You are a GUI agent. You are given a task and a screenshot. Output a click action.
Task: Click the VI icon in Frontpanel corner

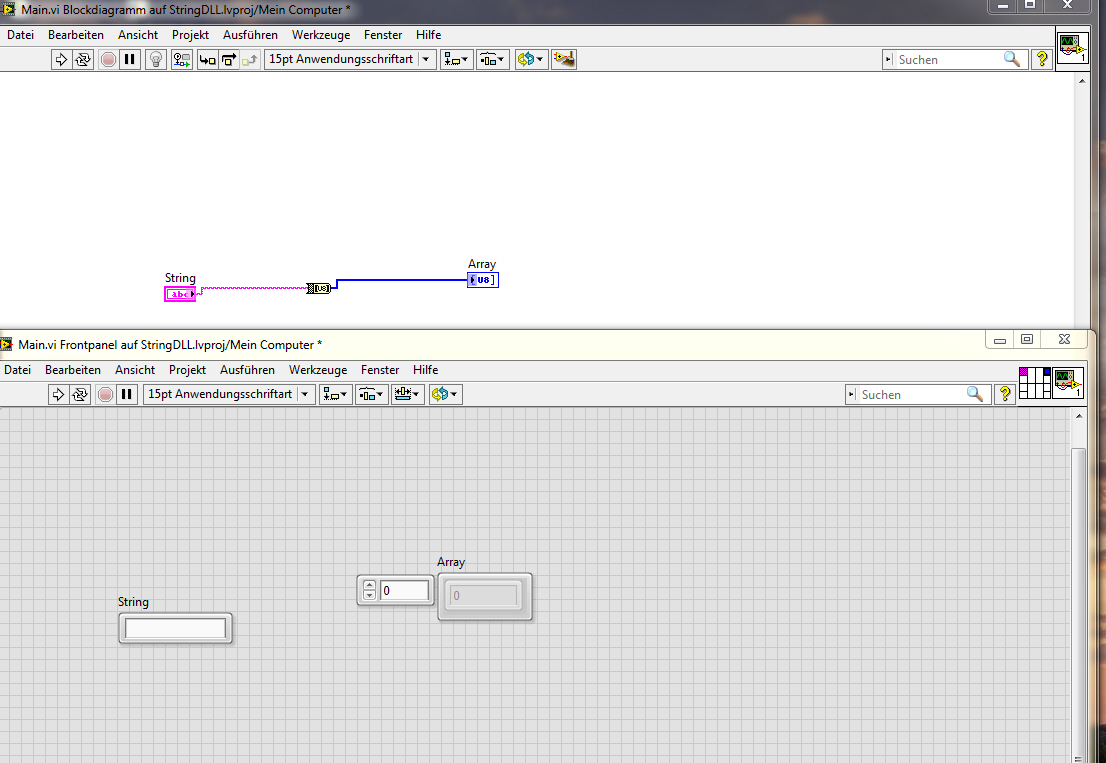click(1068, 383)
